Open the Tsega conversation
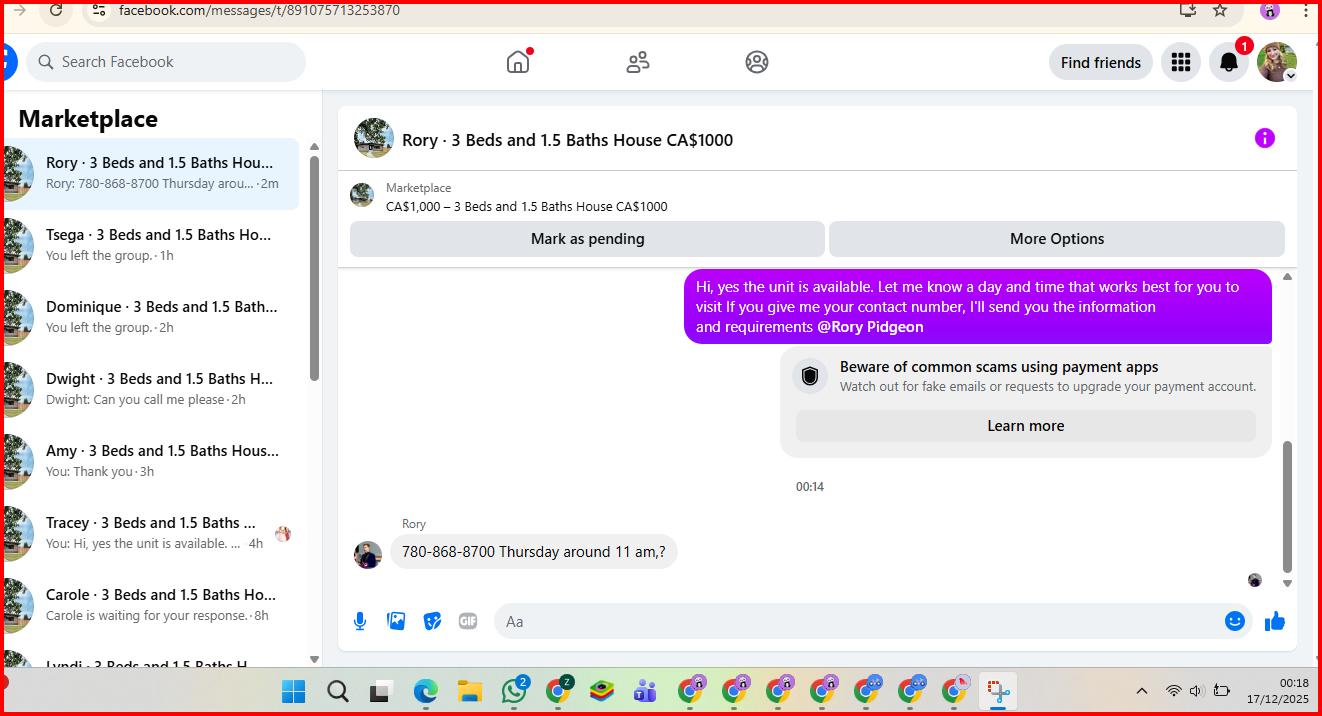This screenshot has width=1322, height=716. 152,246
